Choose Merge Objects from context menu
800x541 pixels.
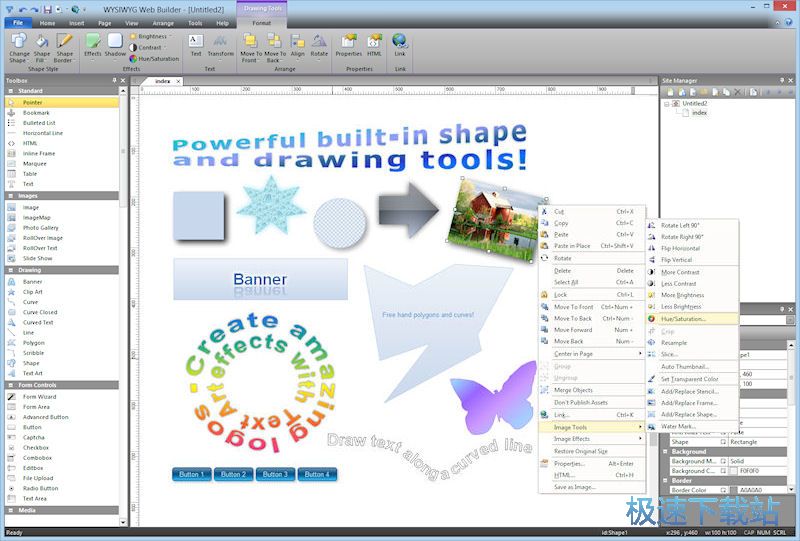click(x=592, y=390)
